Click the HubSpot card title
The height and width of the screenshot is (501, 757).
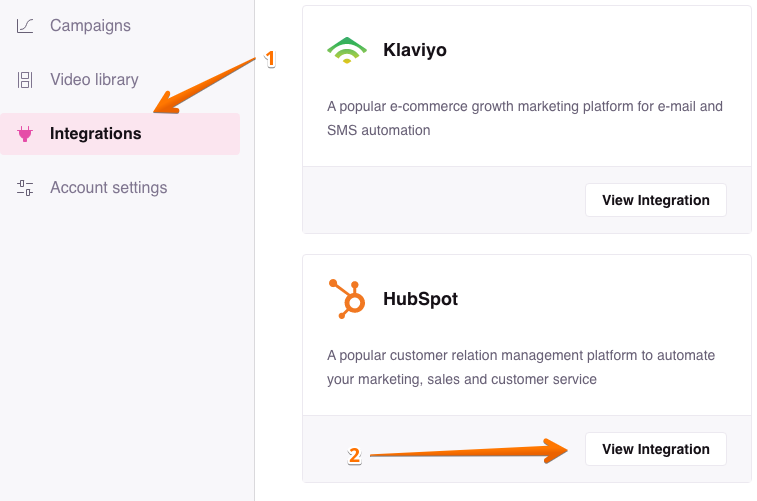421,299
